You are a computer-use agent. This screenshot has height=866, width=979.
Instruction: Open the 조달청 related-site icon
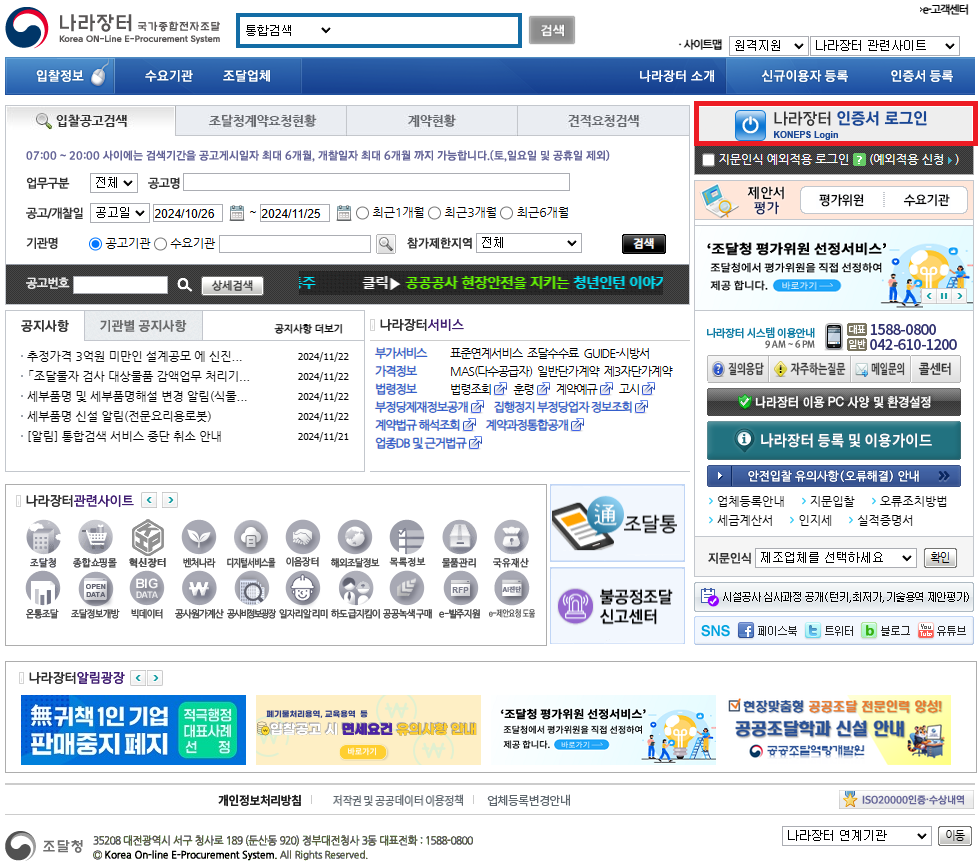tap(43, 538)
